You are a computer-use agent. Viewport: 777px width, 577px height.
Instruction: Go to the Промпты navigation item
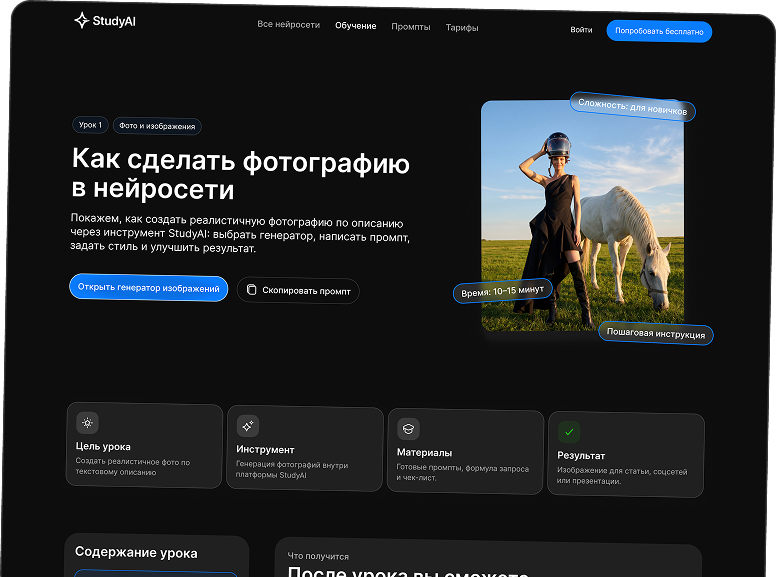[x=411, y=27]
